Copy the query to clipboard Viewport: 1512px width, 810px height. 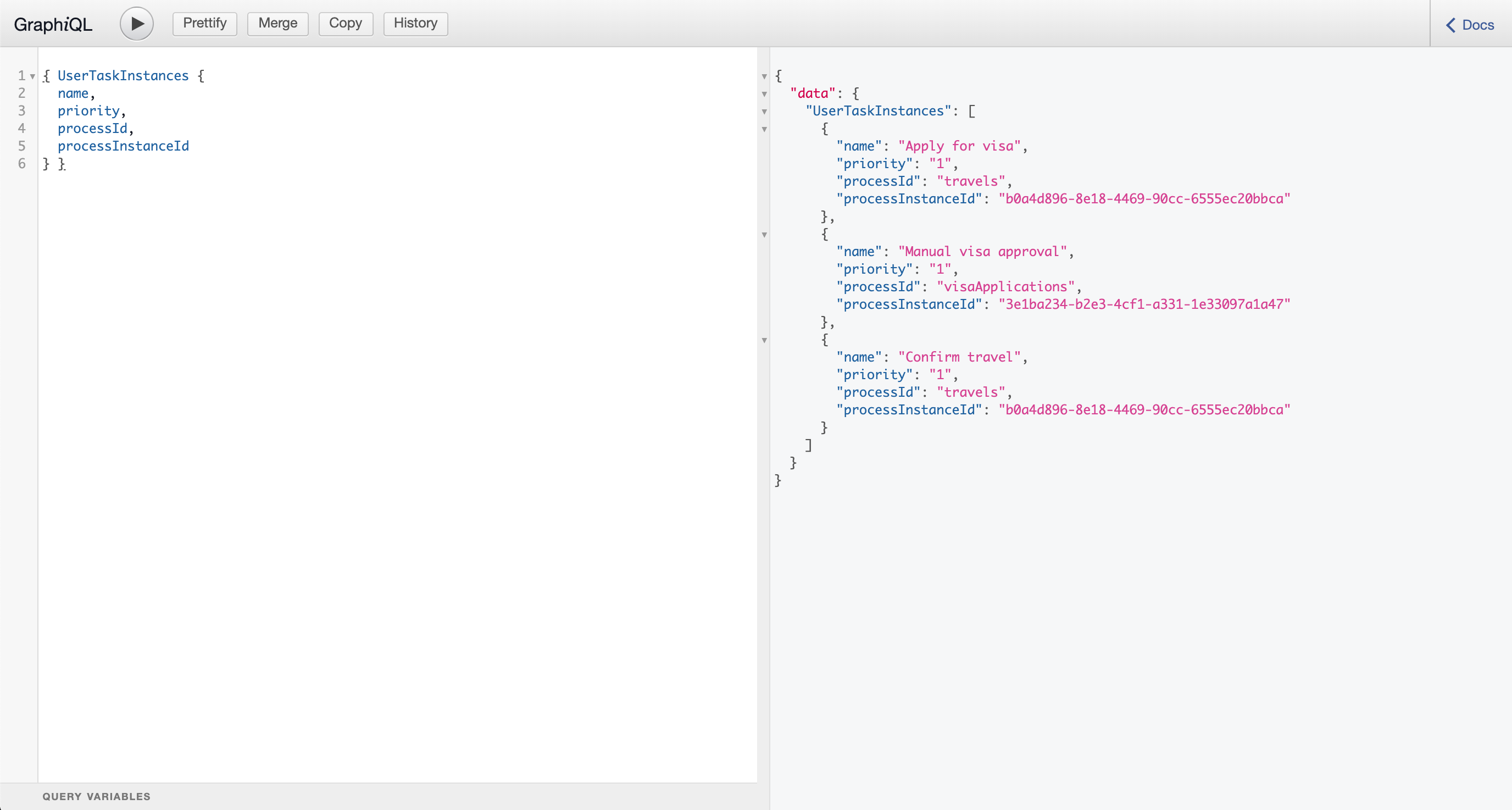coord(345,24)
